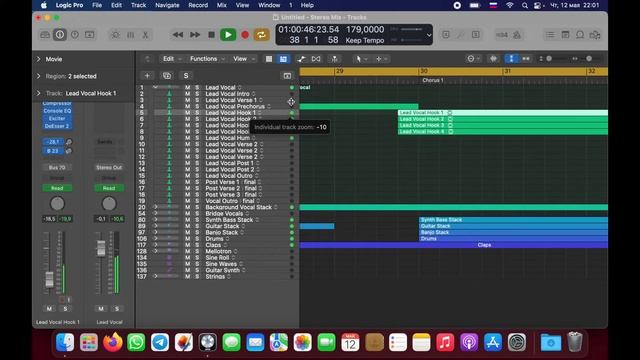The image size is (640, 360).
Task: Toggle the Metronome button
Action: [x=517, y=35]
